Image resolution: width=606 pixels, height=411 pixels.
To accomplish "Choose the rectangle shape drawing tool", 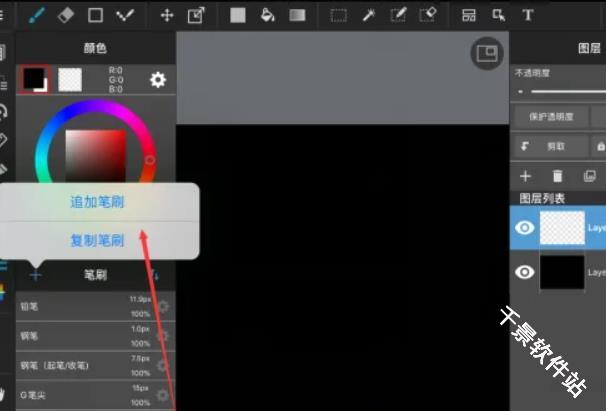I will (x=95, y=15).
